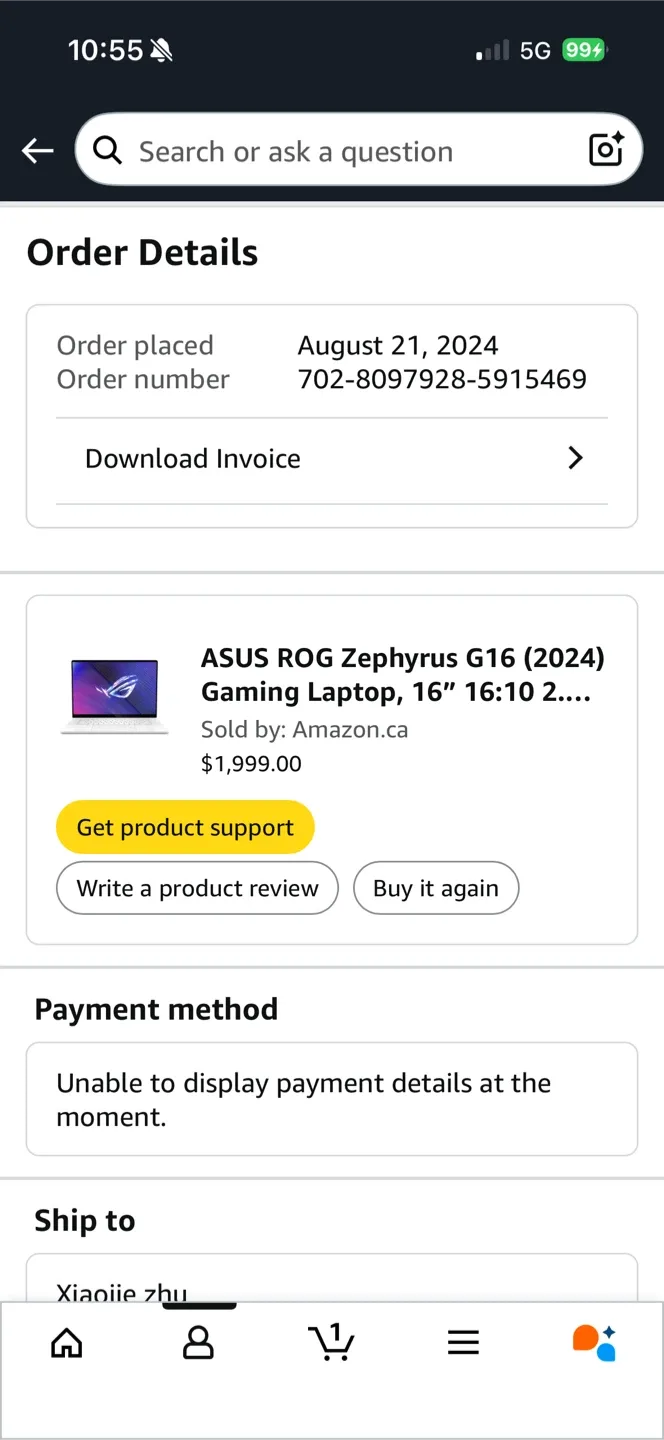Go home via the house icon
This screenshot has height=1440, width=664.
click(66, 1343)
